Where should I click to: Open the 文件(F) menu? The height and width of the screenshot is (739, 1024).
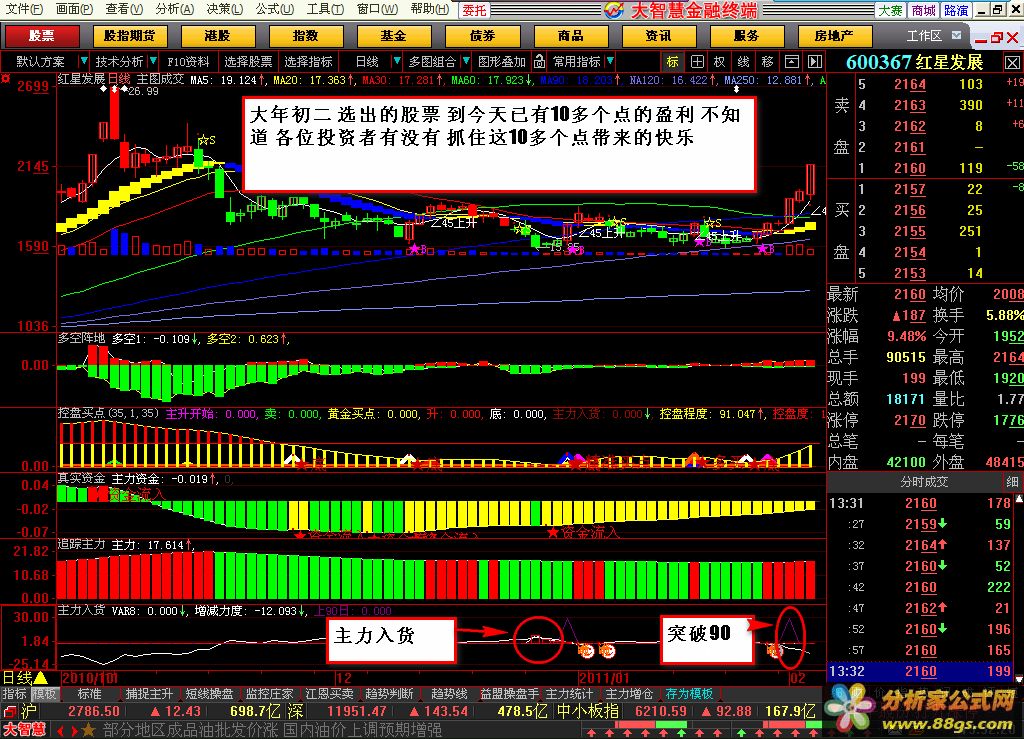pyautogui.click(x=24, y=9)
